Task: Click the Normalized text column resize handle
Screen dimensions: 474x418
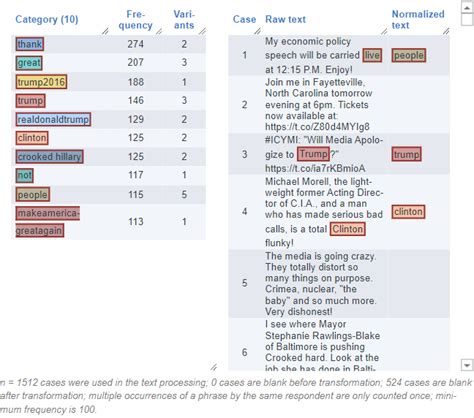Action: [446, 31]
